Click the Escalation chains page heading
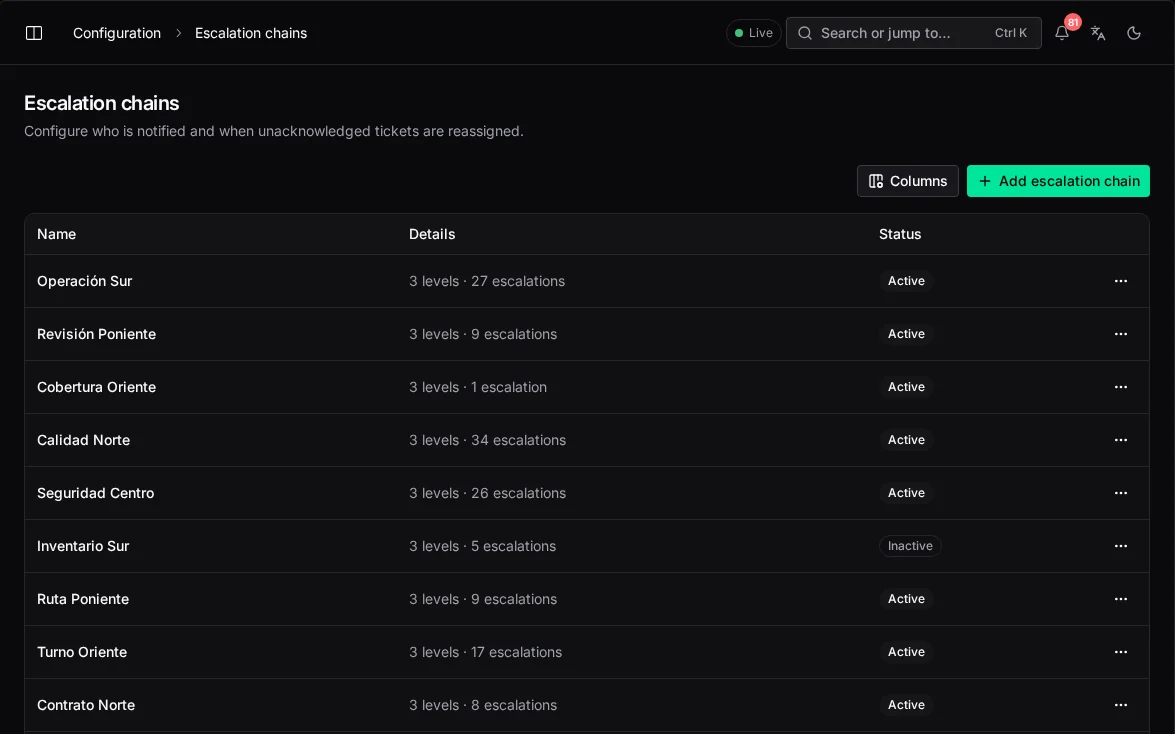Screen dimensions: 1175x734 102,103
